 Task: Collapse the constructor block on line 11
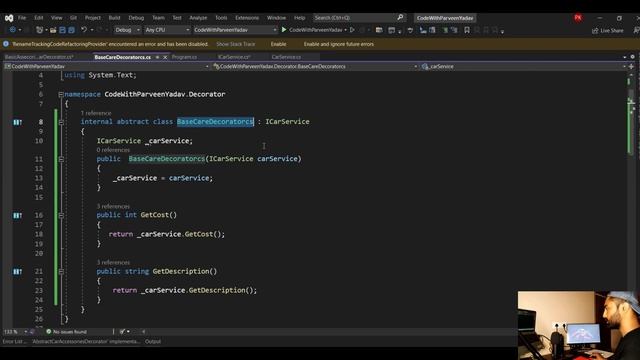pos(61,159)
